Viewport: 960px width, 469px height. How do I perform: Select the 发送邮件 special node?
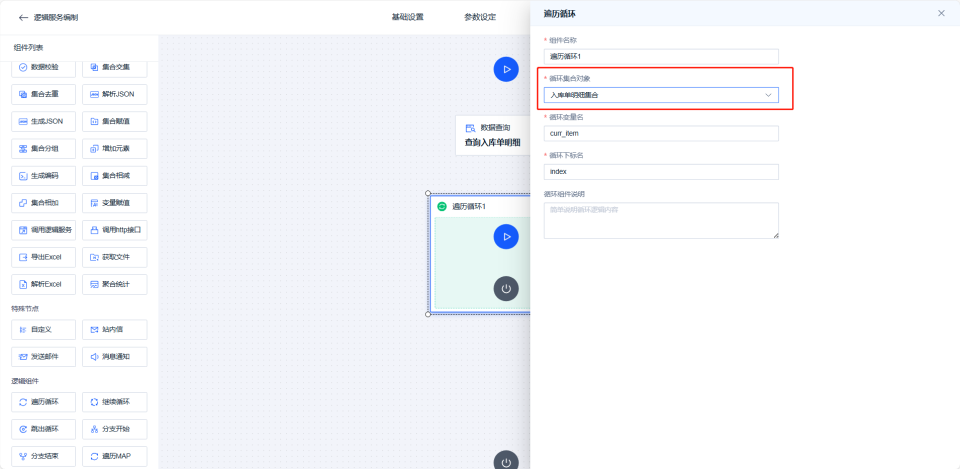pos(43,356)
